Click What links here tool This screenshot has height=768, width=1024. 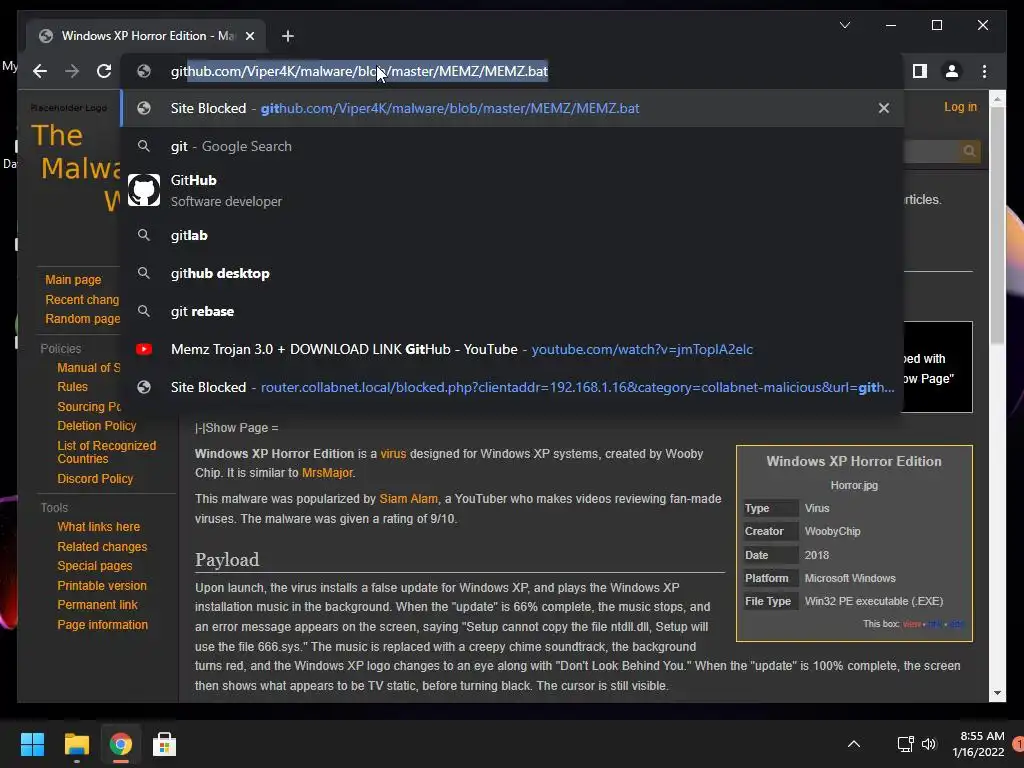click(98, 526)
